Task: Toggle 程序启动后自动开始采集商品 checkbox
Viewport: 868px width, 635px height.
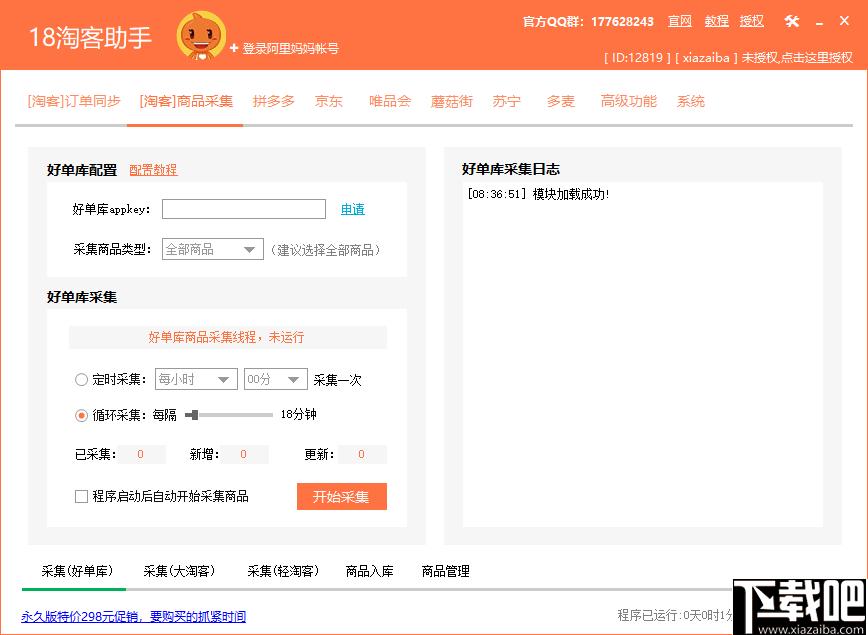Action: click(x=81, y=496)
